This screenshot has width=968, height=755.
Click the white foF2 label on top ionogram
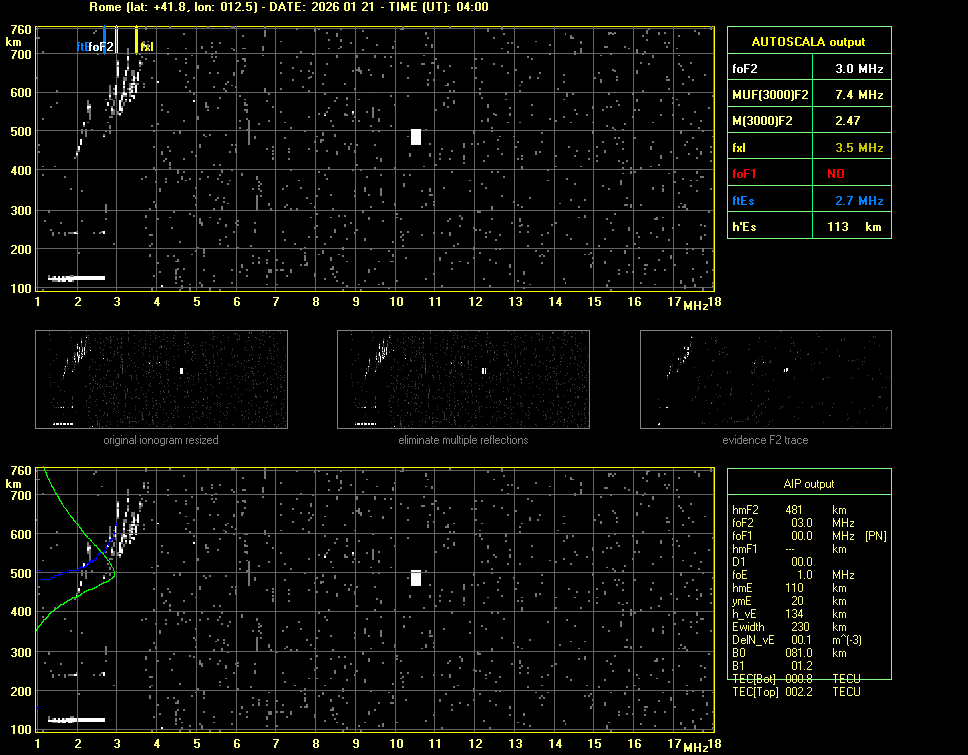tap(100, 47)
